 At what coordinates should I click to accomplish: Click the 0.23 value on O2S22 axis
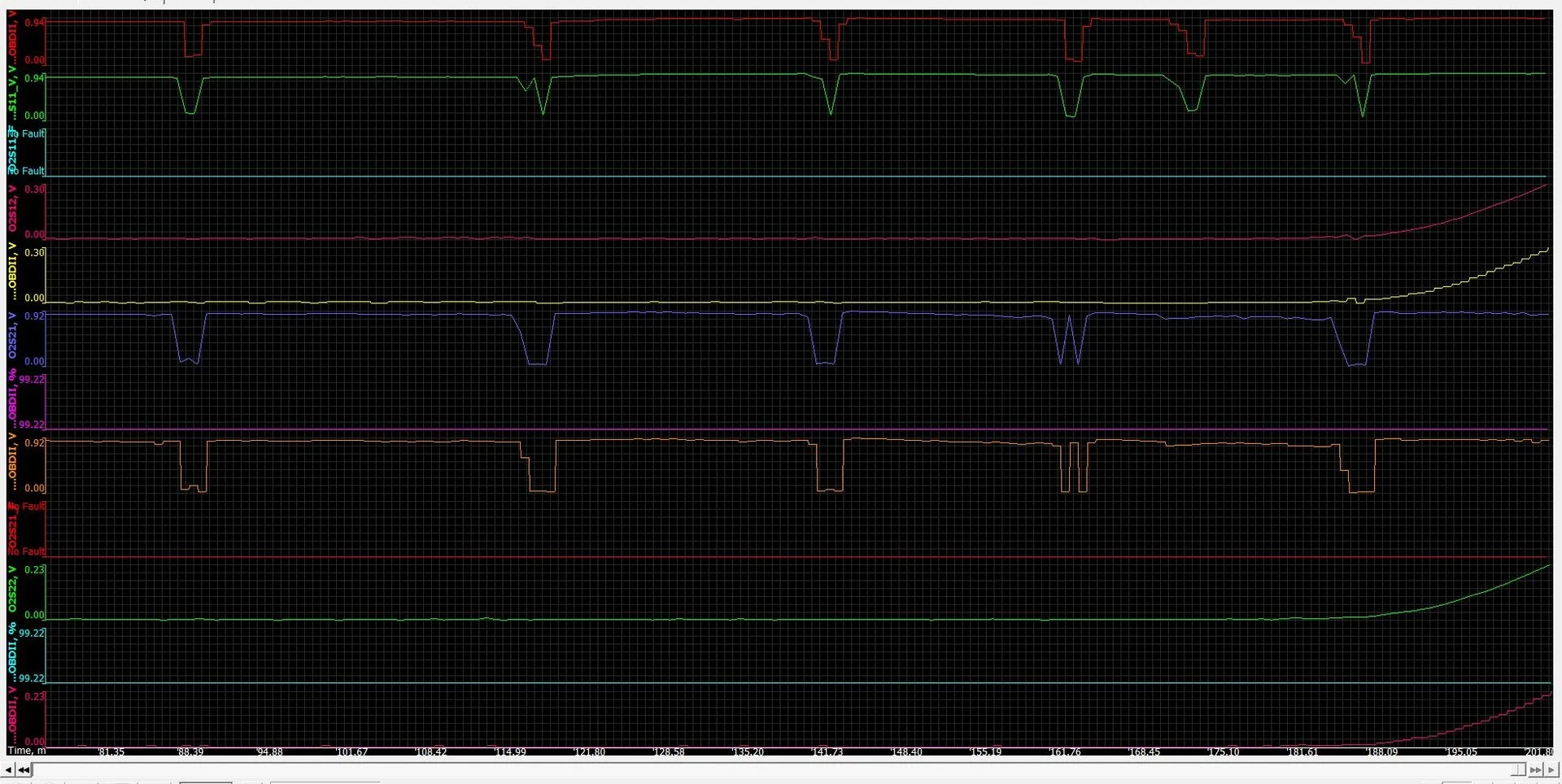click(35, 569)
